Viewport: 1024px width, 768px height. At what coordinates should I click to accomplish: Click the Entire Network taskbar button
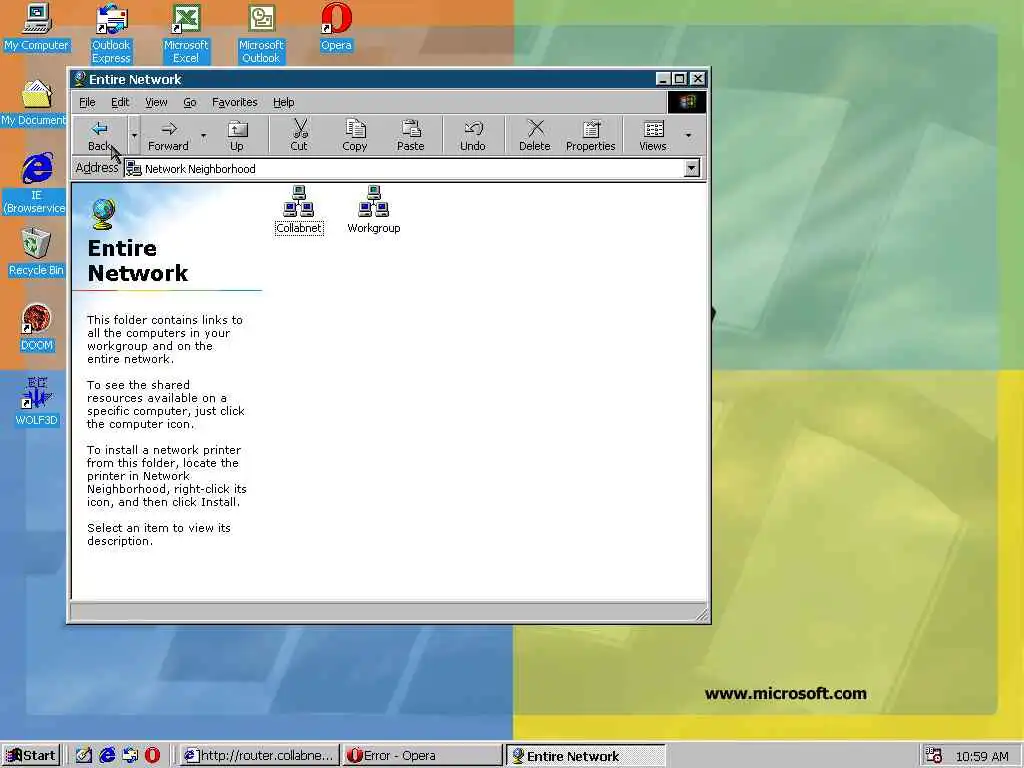click(x=586, y=756)
